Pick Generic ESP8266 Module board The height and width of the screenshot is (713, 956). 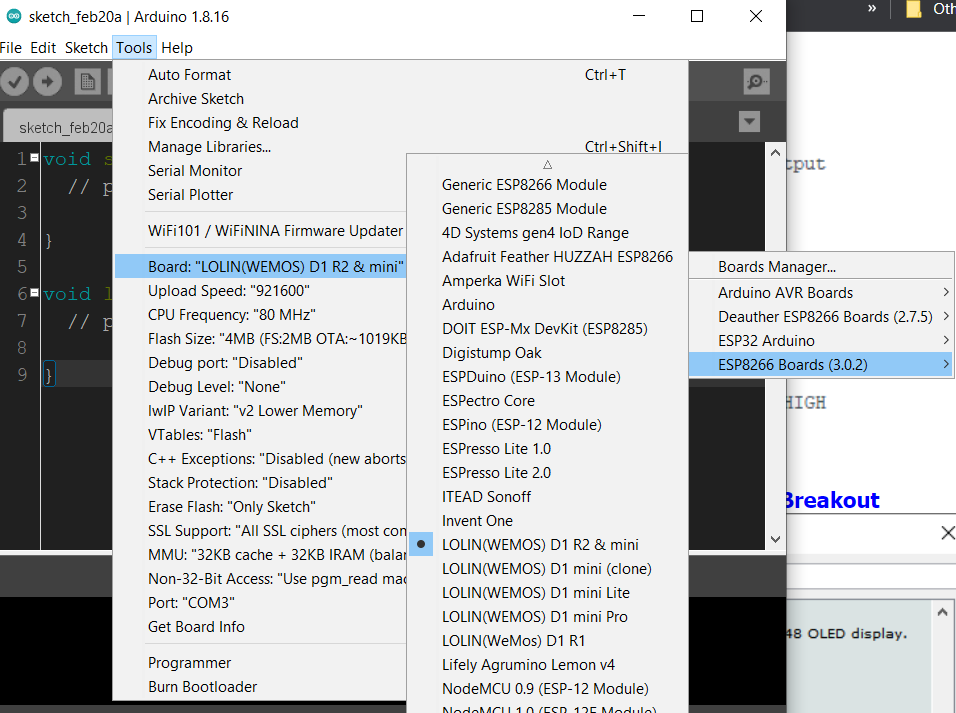[x=524, y=185]
